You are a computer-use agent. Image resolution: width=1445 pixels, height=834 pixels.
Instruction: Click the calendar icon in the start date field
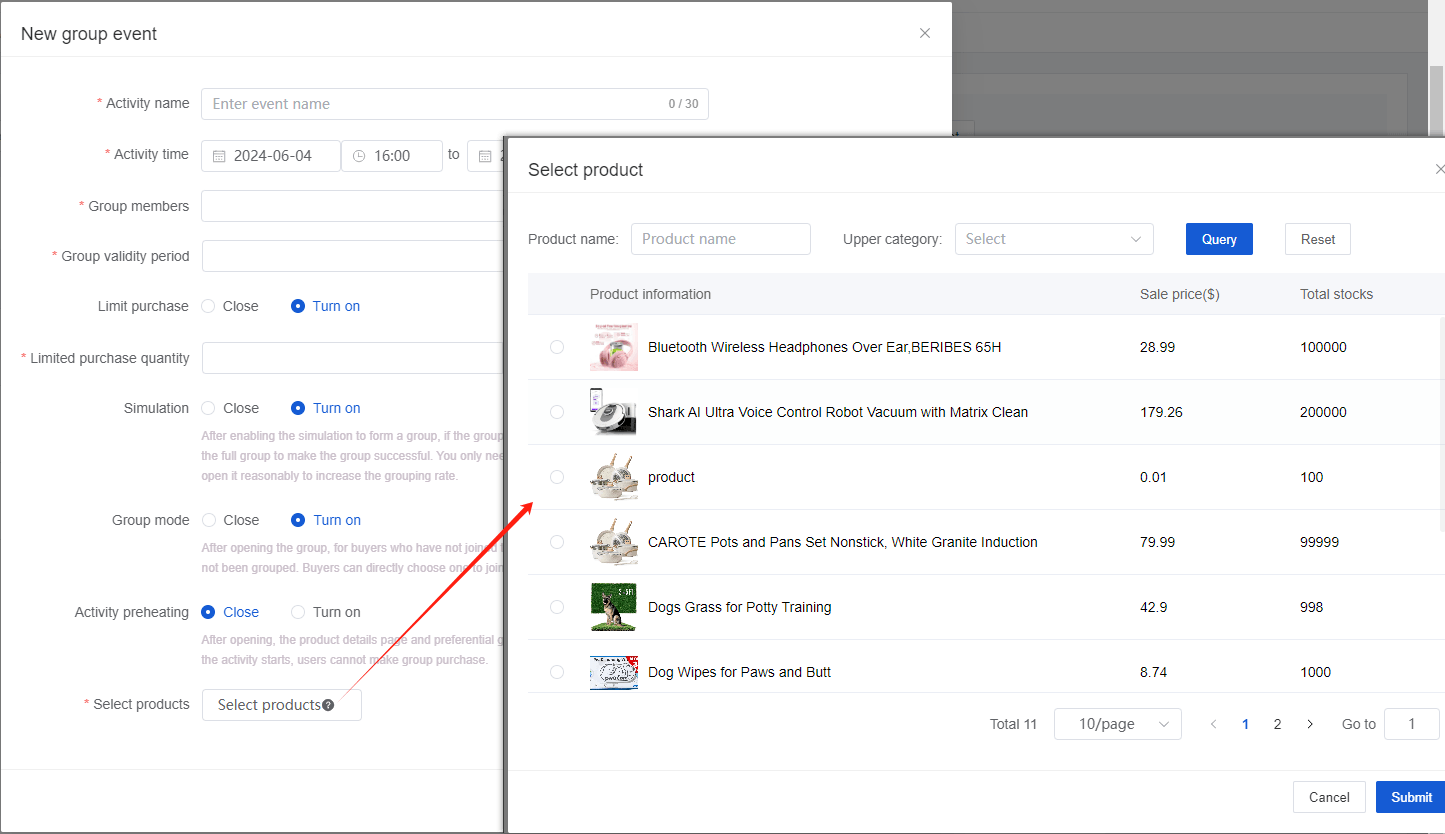tap(219, 156)
